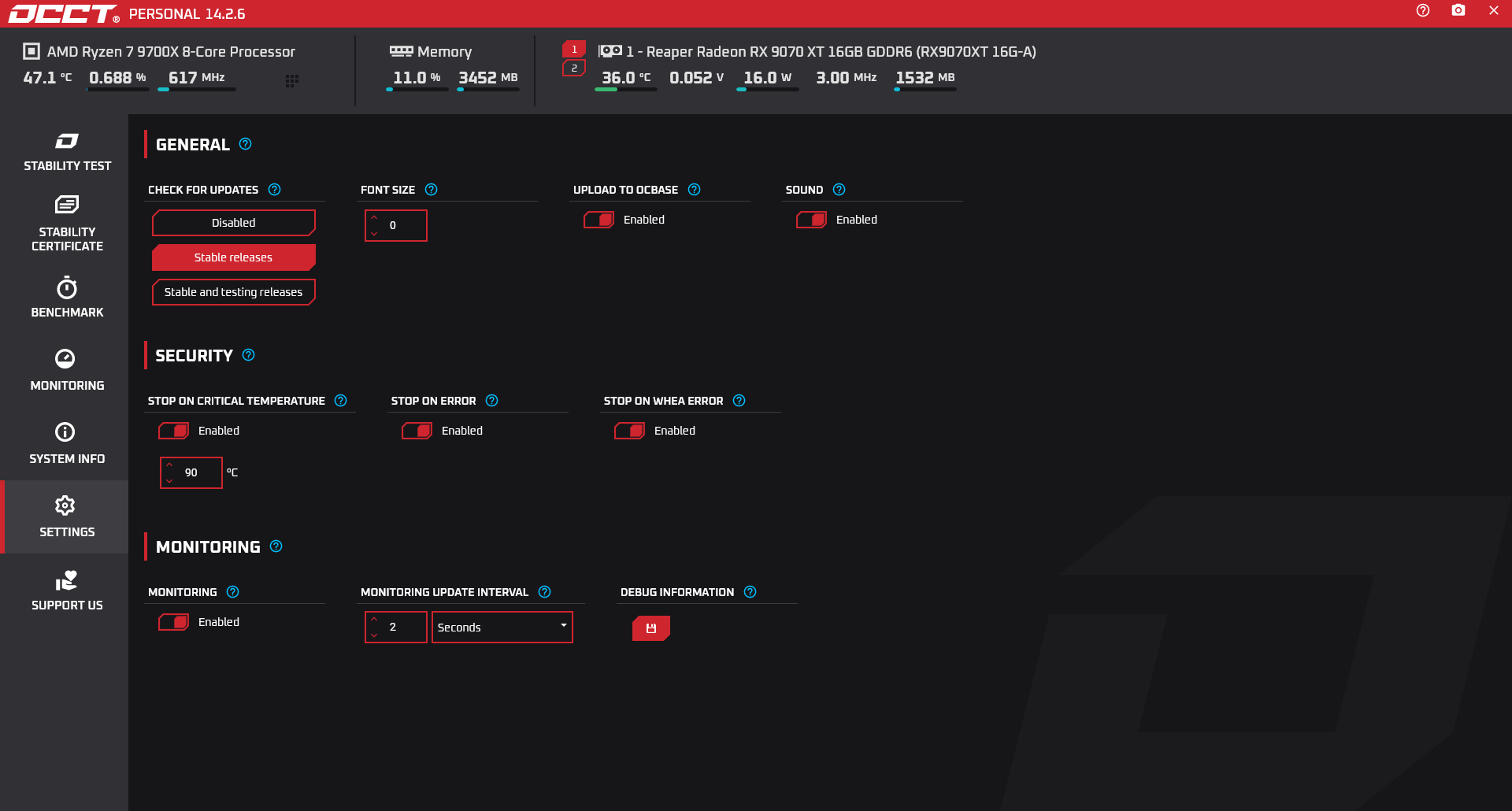This screenshot has height=811, width=1512.
Task: Show help for Check For Updates
Action: click(x=274, y=190)
